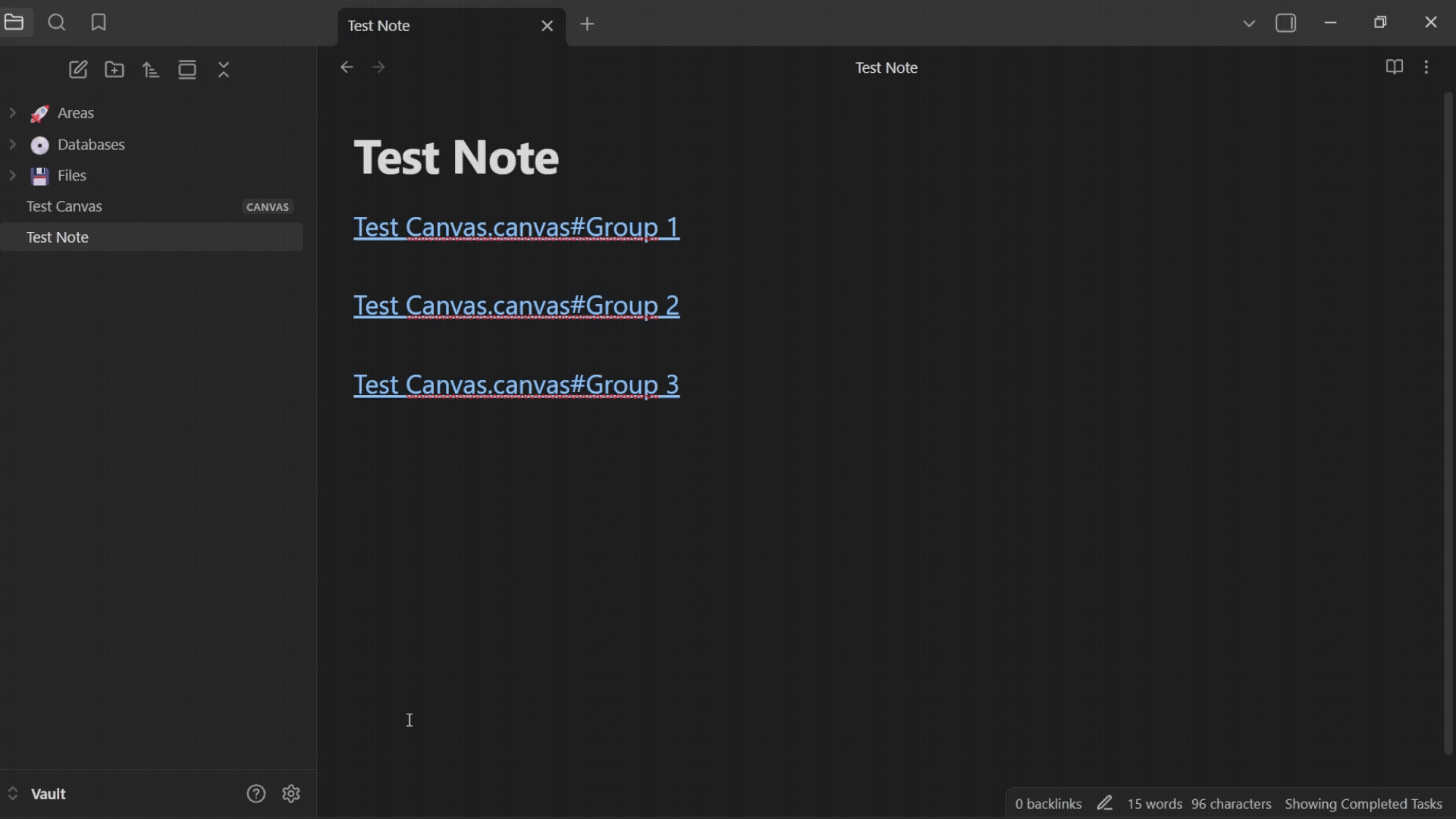Toggle the auto-reveal current file icon
This screenshot has height=819, width=1456.
point(187,70)
